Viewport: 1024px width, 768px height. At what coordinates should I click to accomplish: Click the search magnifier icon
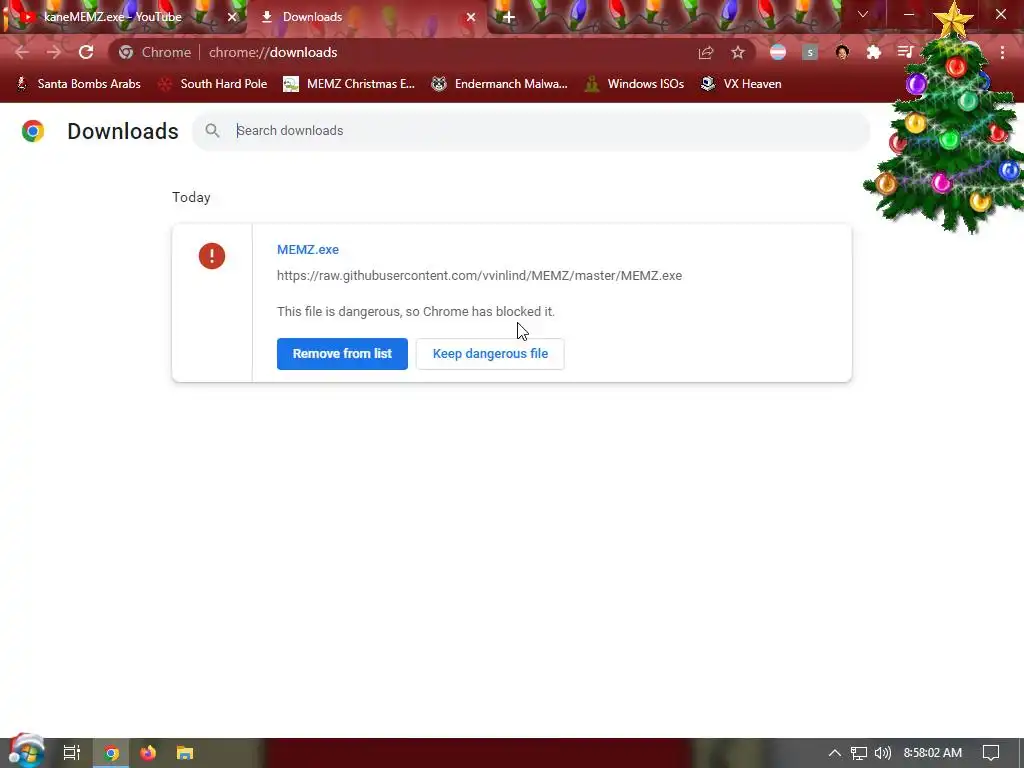tap(212, 131)
